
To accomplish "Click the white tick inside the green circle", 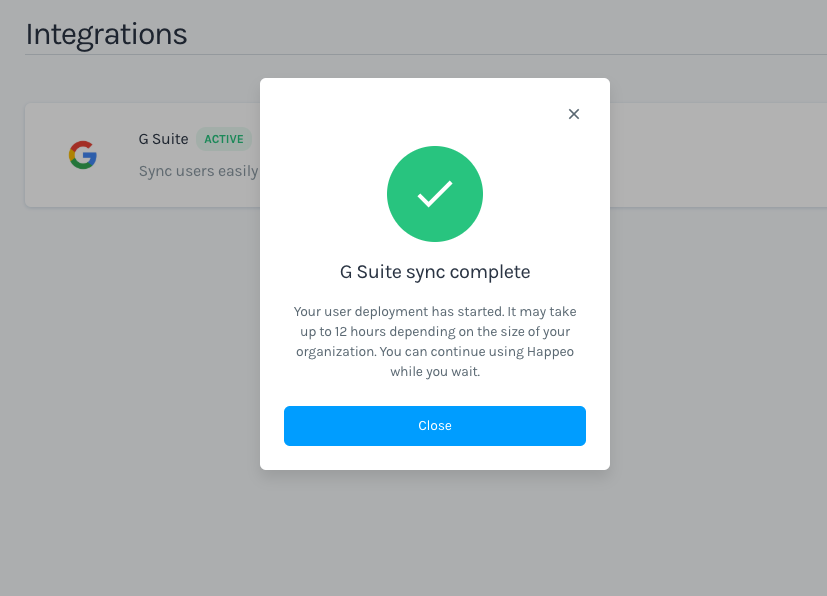I will [435, 194].
